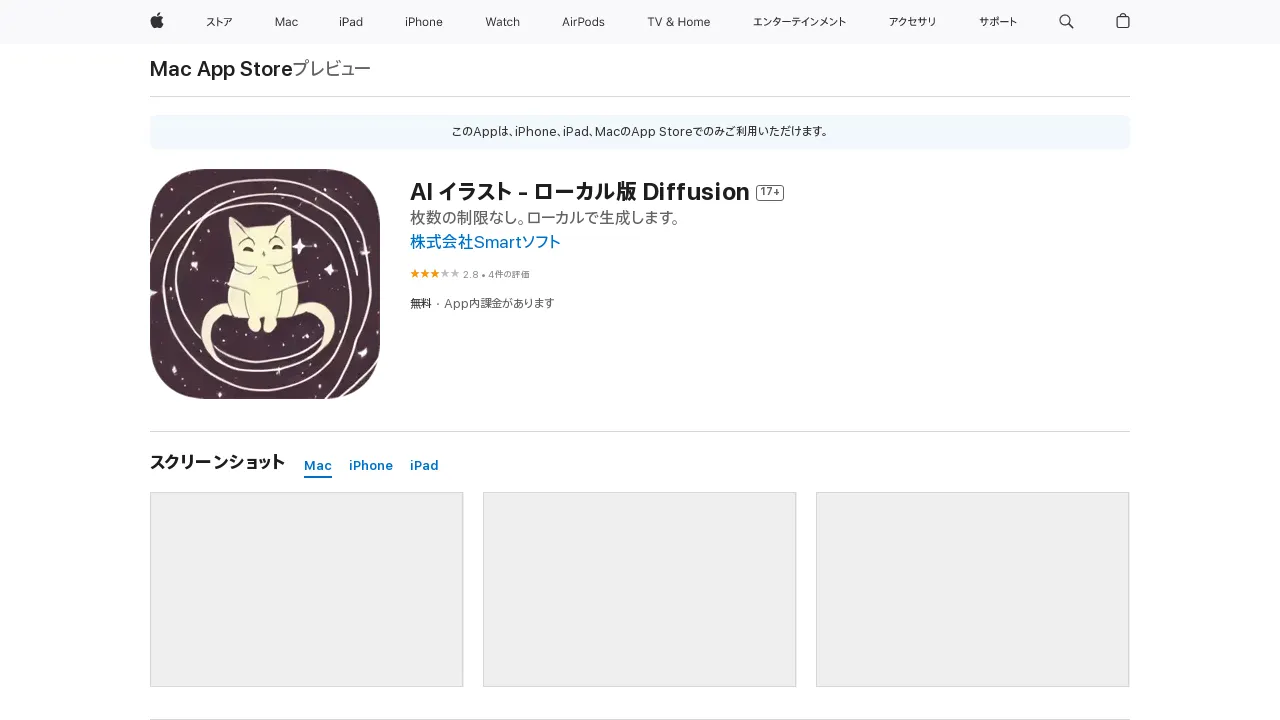Open the iPad navigation menu item
Image resolution: width=1280 pixels, height=720 pixels.
[x=351, y=22]
